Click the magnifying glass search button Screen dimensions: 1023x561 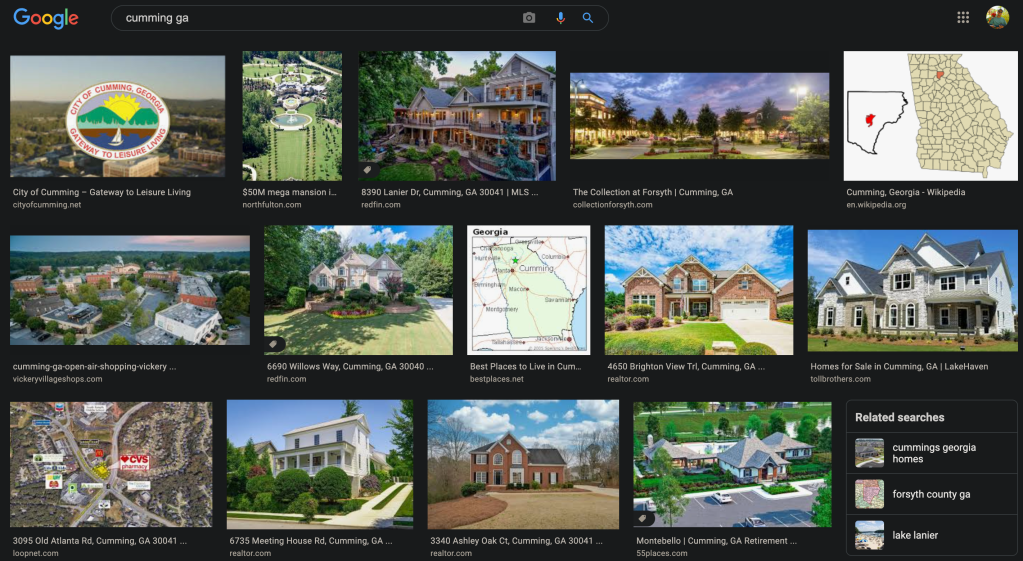588,18
